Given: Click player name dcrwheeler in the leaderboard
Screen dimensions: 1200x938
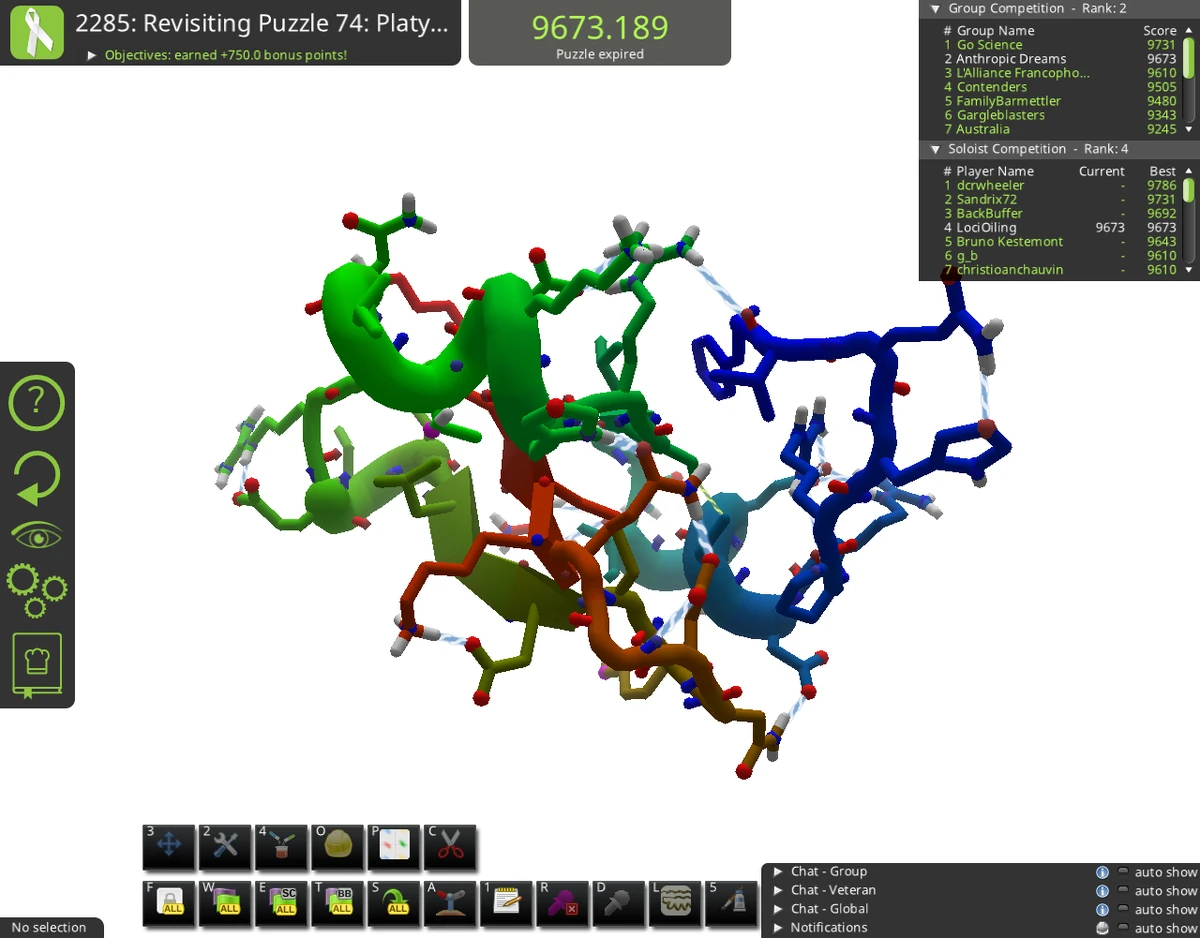Looking at the screenshot, I should 990,185.
